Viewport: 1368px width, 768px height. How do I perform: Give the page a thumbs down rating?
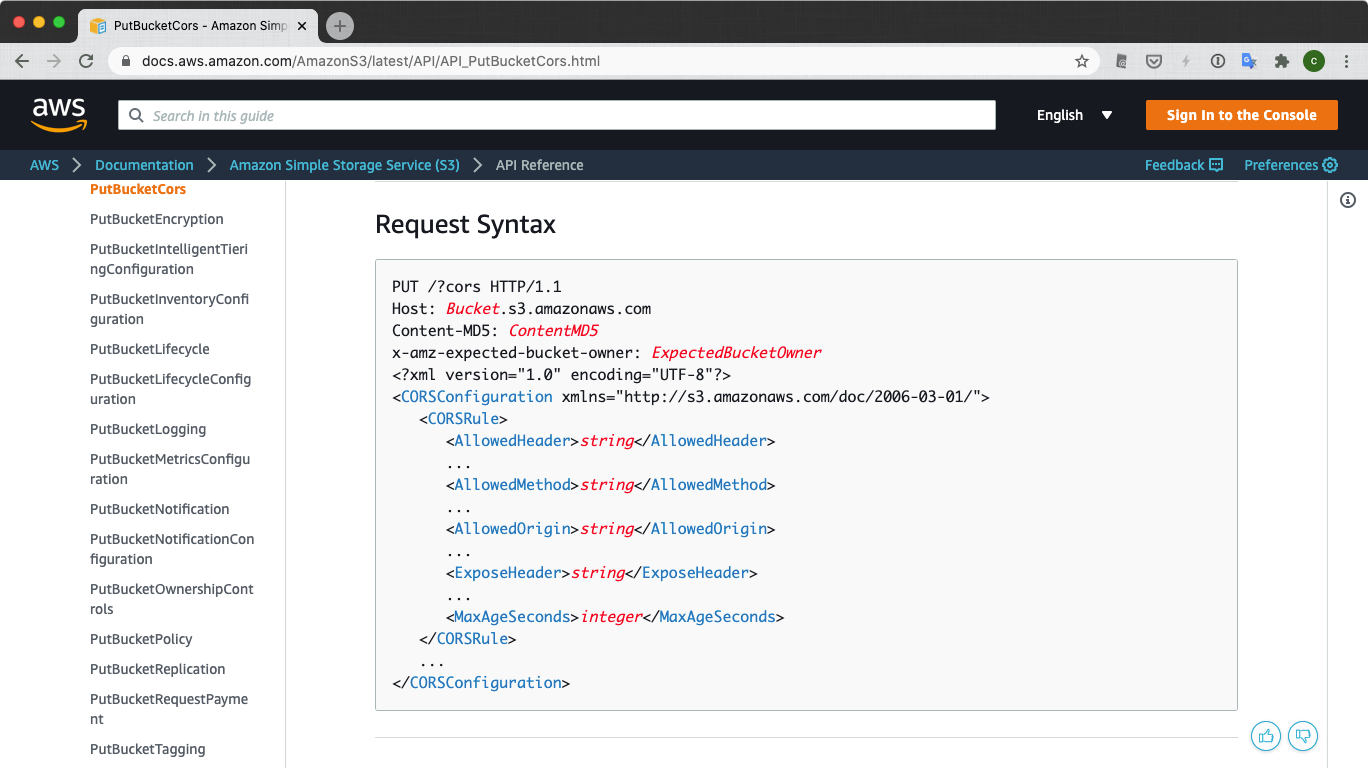[1303, 736]
